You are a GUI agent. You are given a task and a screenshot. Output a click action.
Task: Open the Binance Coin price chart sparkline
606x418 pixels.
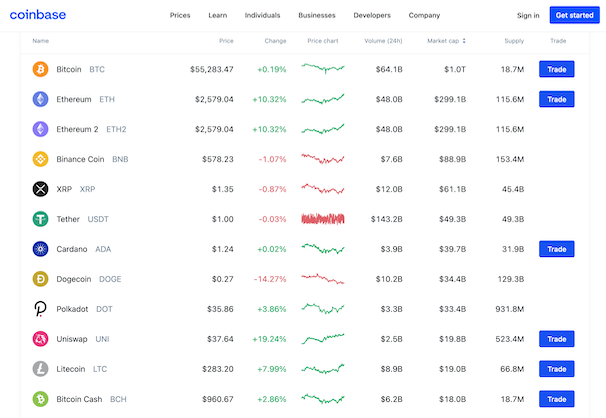coord(323,158)
